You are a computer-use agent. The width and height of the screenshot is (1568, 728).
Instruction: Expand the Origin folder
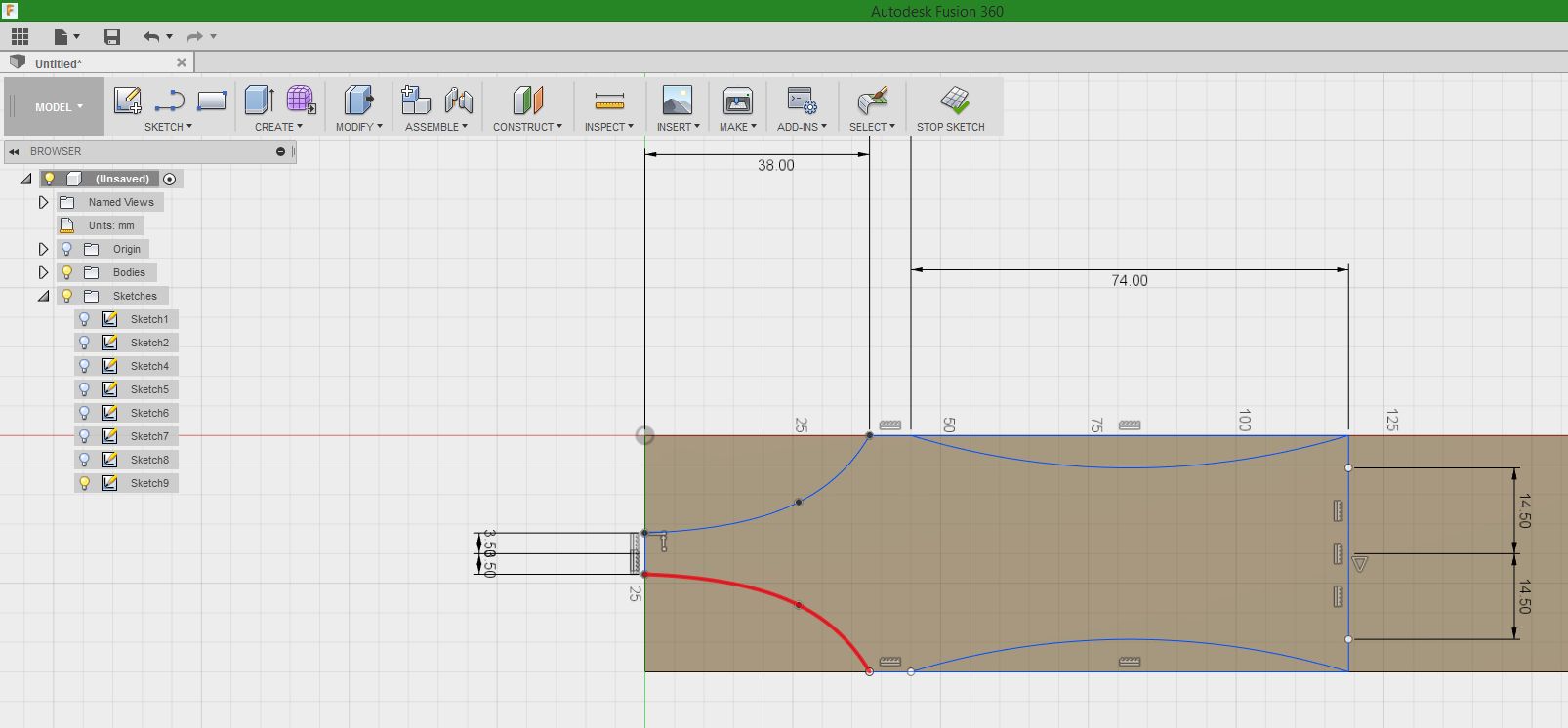43,249
